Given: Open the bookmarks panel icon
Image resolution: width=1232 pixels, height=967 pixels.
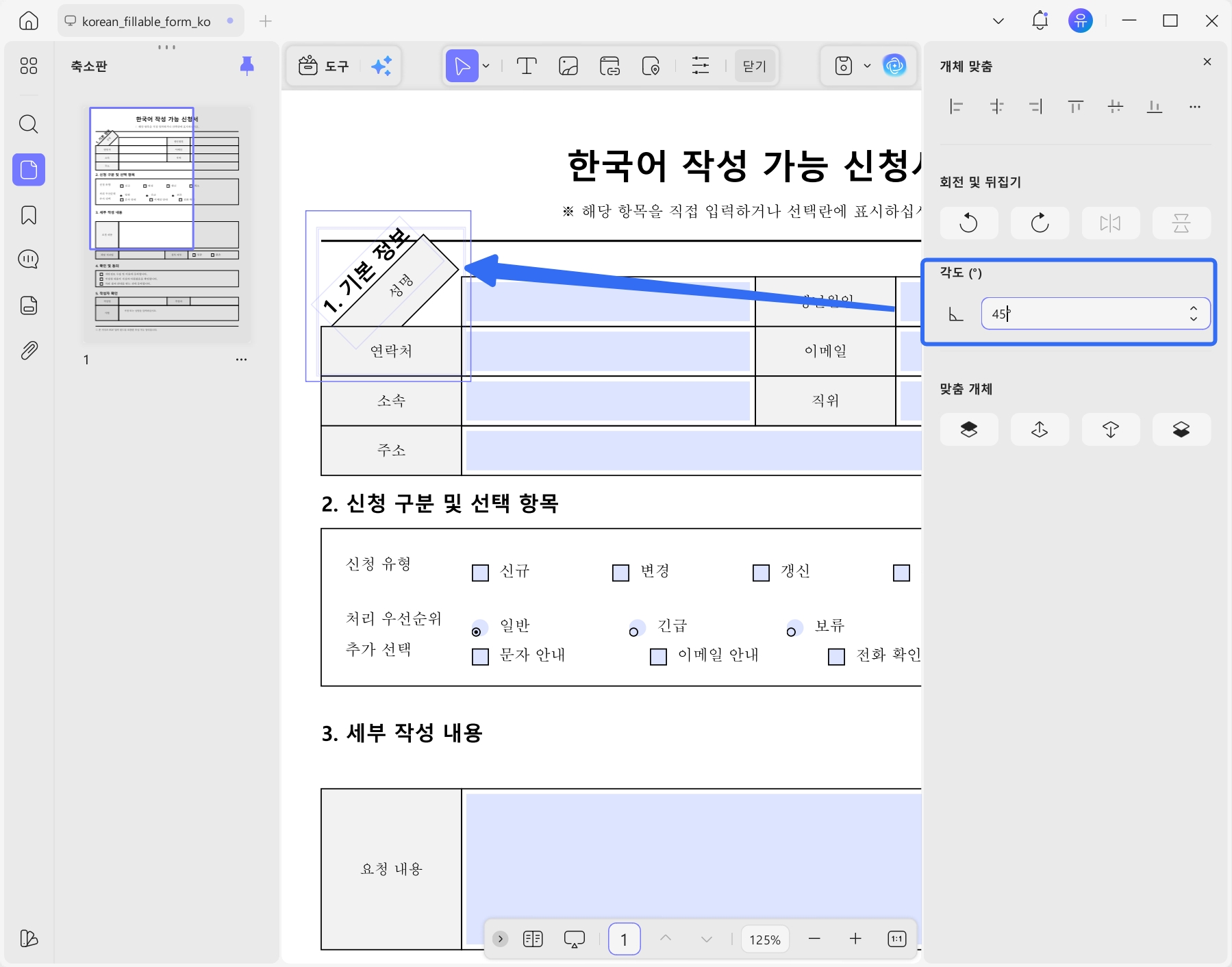Looking at the screenshot, I should pos(29,215).
